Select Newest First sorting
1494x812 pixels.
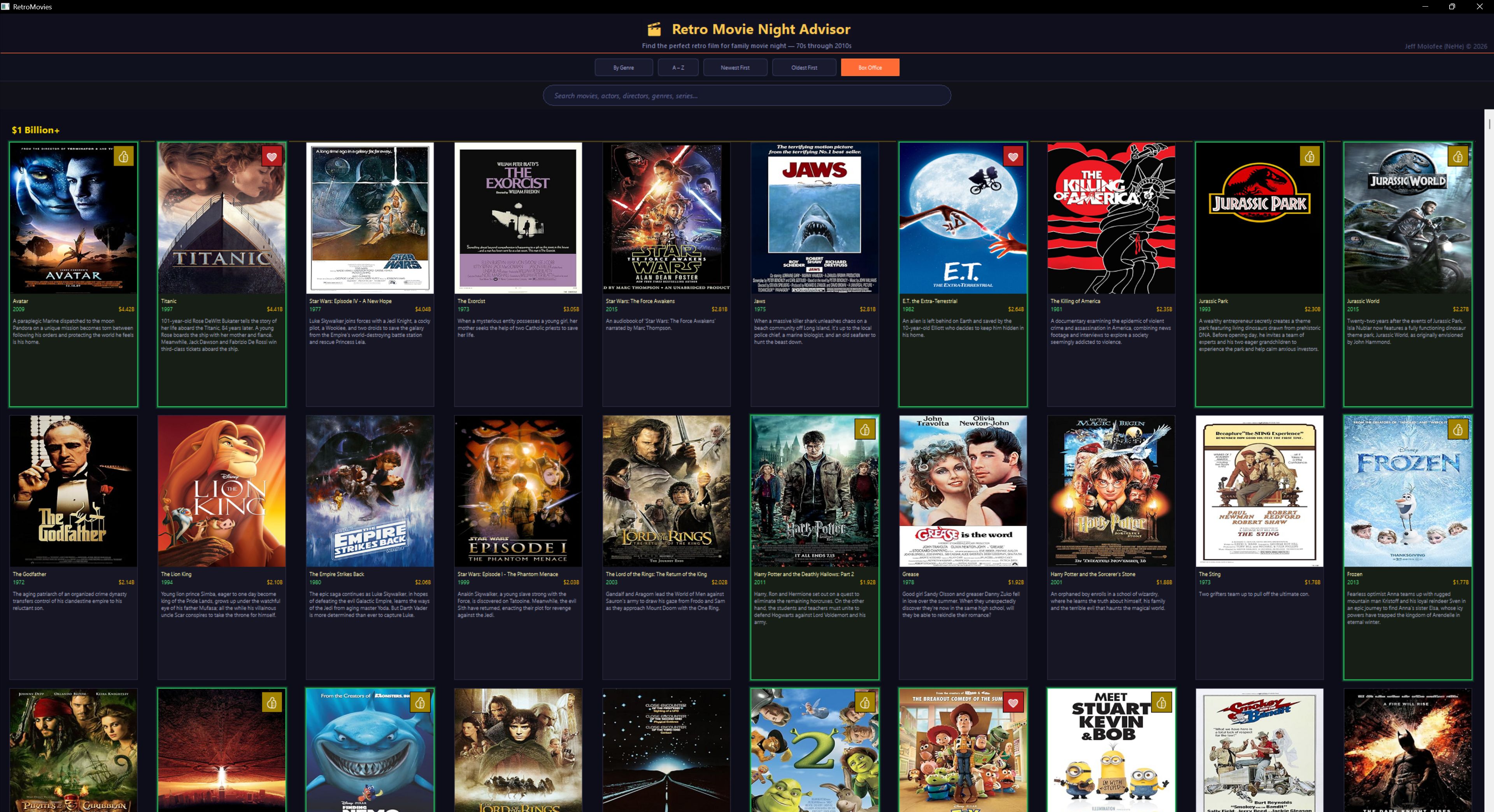coord(735,67)
